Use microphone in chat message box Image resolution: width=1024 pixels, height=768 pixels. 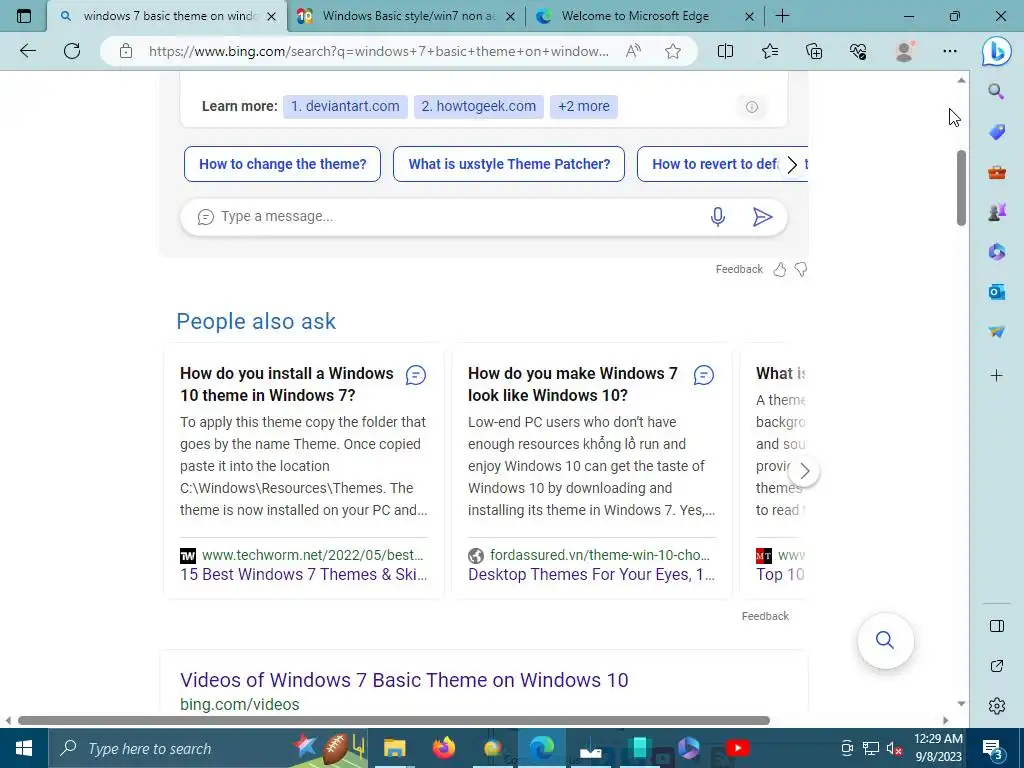[718, 217]
